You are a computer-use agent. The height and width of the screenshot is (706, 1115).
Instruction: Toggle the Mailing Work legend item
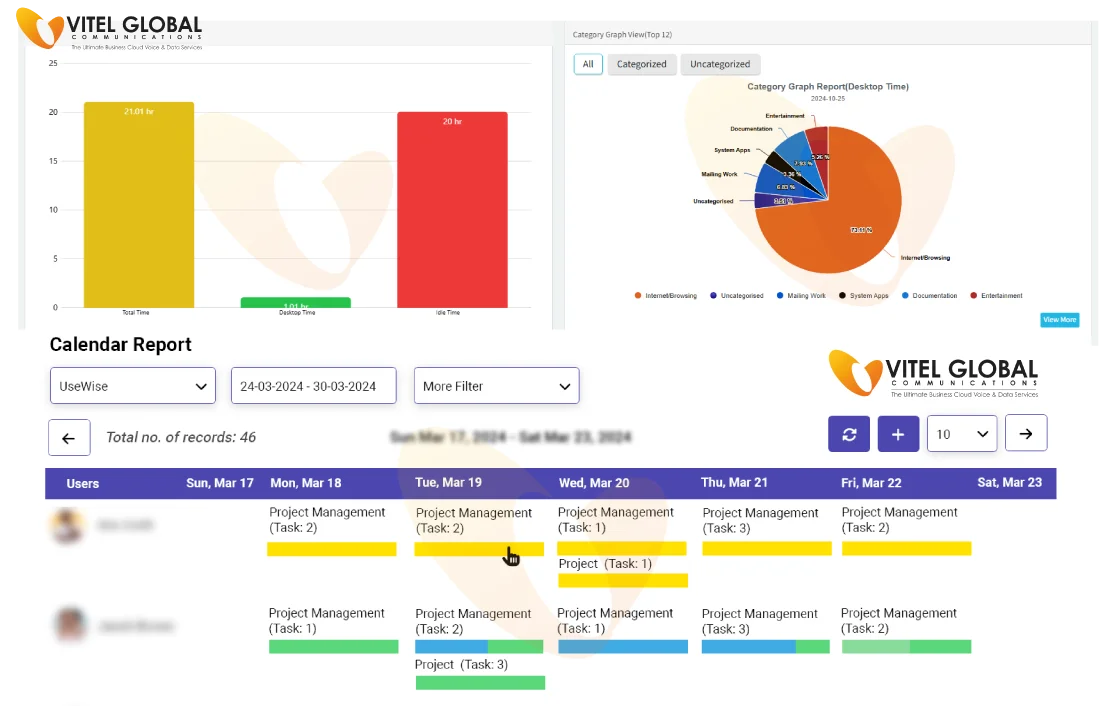[x=780, y=296]
